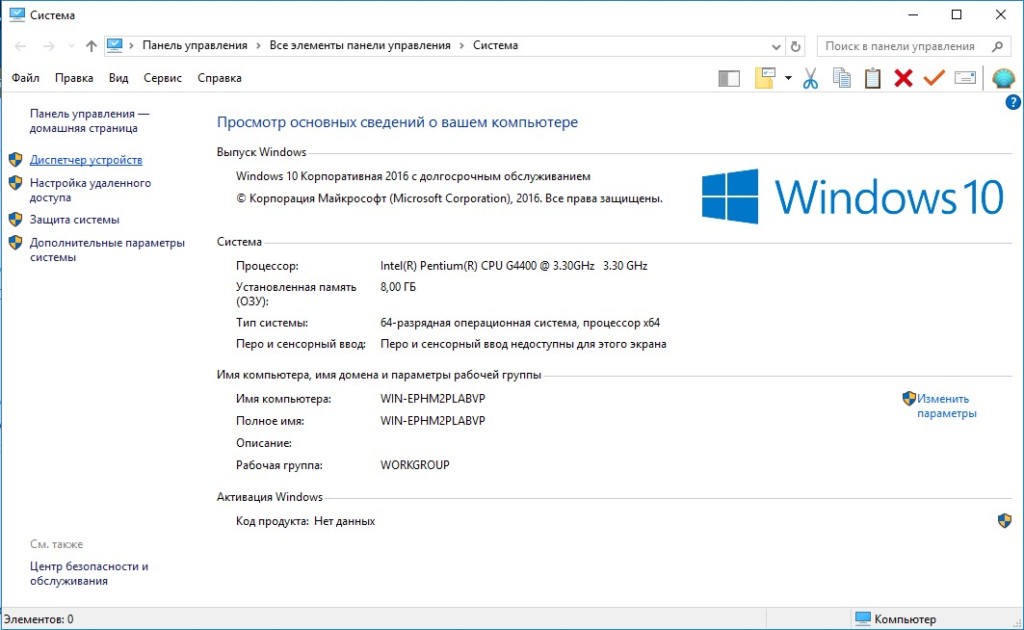The image size is (1024, 630).
Task: Open Диспетчер устройств link
Action: [x=86, y=160]
